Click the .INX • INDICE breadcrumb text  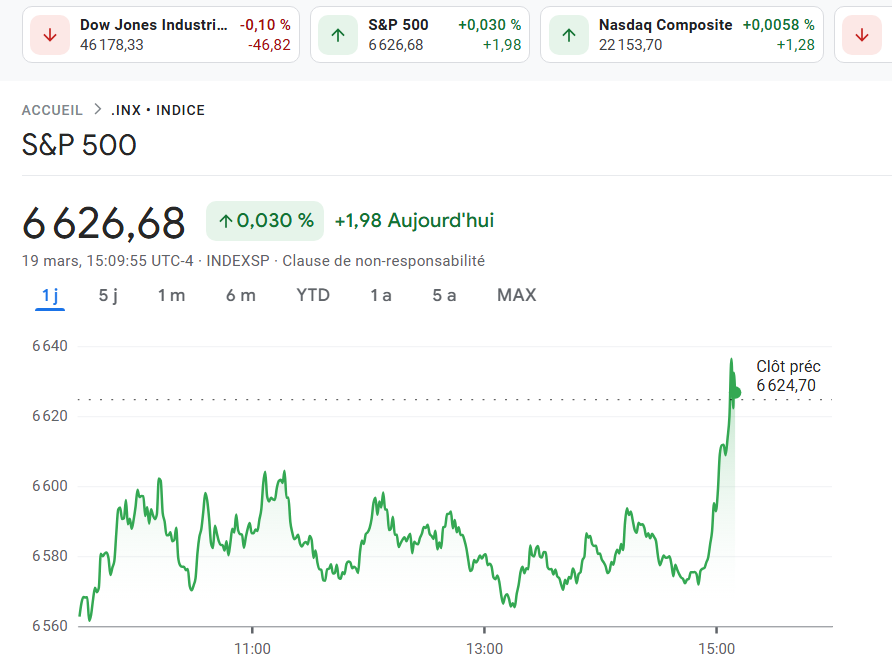(x=158, y=110)
